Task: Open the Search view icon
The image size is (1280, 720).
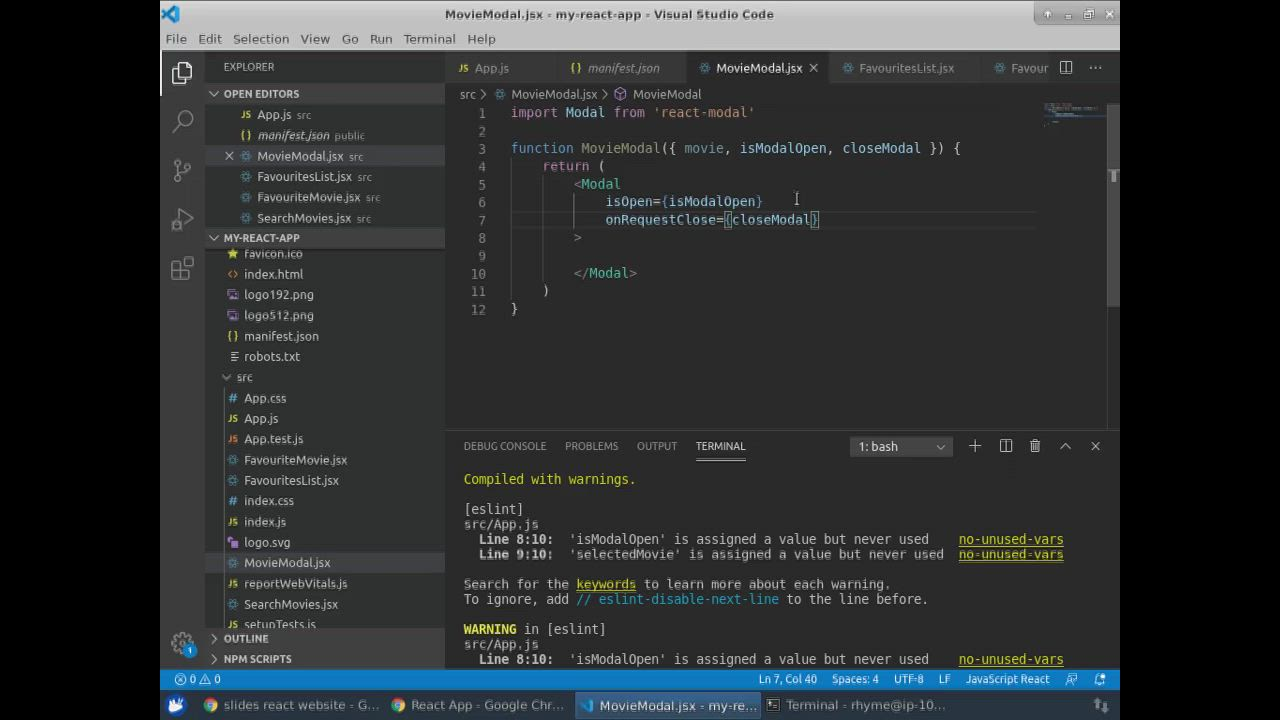Action: coord(182,122)
